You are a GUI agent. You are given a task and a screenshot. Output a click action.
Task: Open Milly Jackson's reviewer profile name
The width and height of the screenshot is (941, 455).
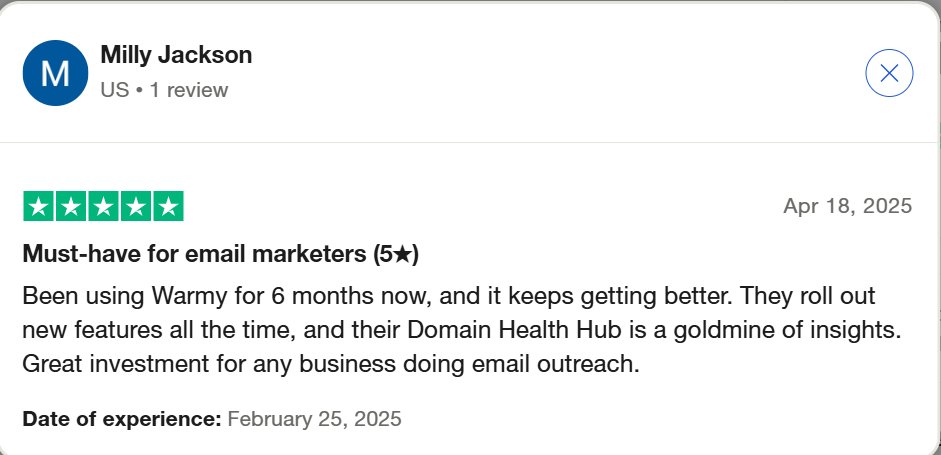point(176,55)
